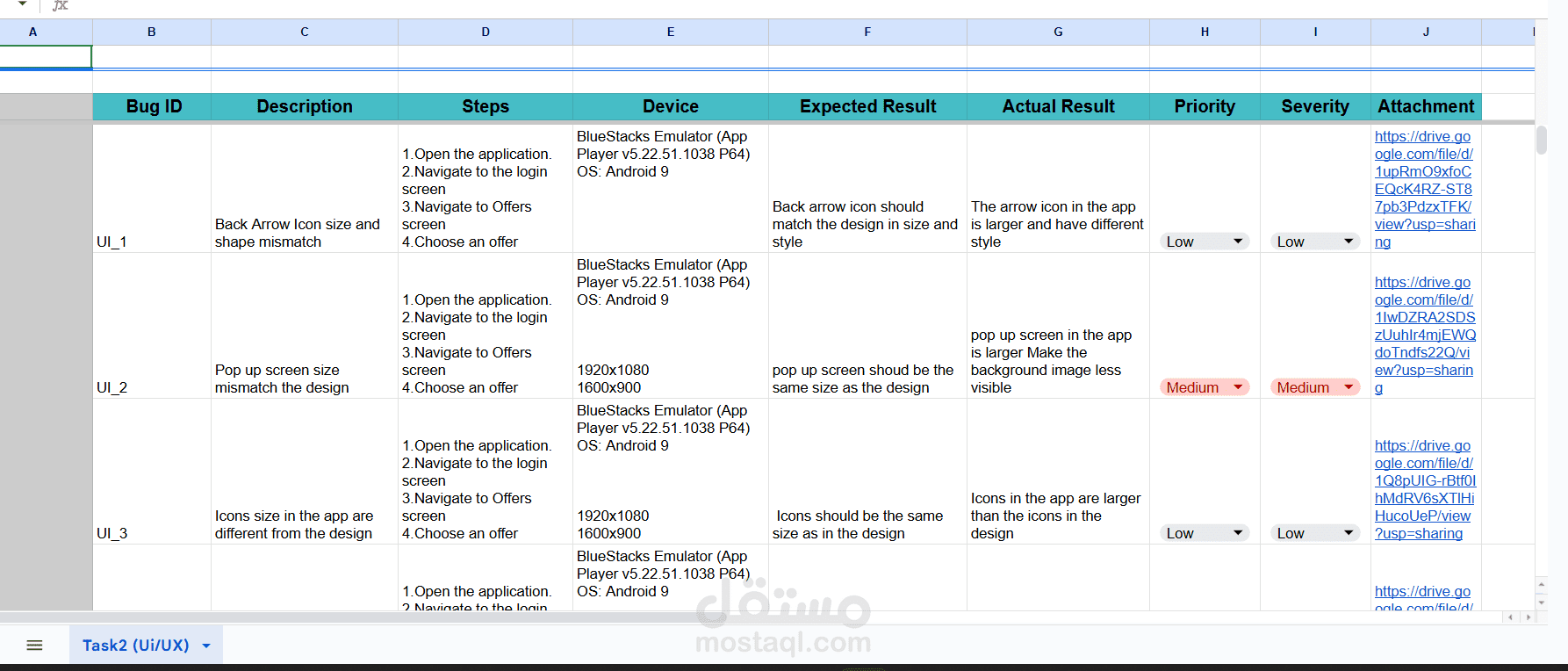Click the Actual Result header cell
The image size is (1568, 671).
(1058, 106)
